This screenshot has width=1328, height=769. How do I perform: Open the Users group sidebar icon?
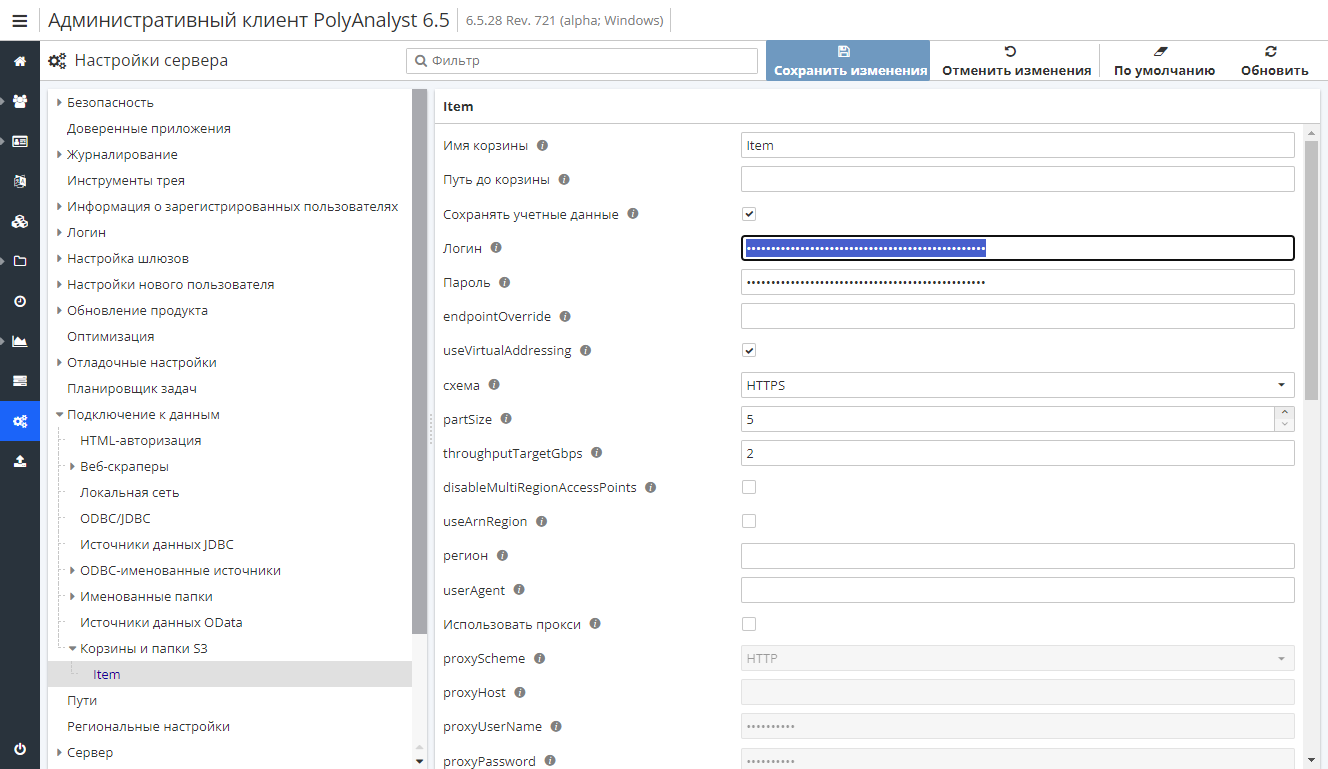tap(20, 101)
